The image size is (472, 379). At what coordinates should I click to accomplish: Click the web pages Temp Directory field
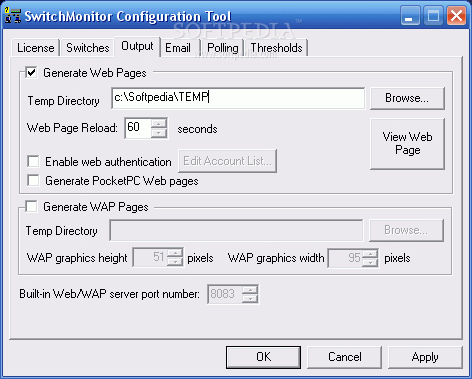tap(238, 98)
